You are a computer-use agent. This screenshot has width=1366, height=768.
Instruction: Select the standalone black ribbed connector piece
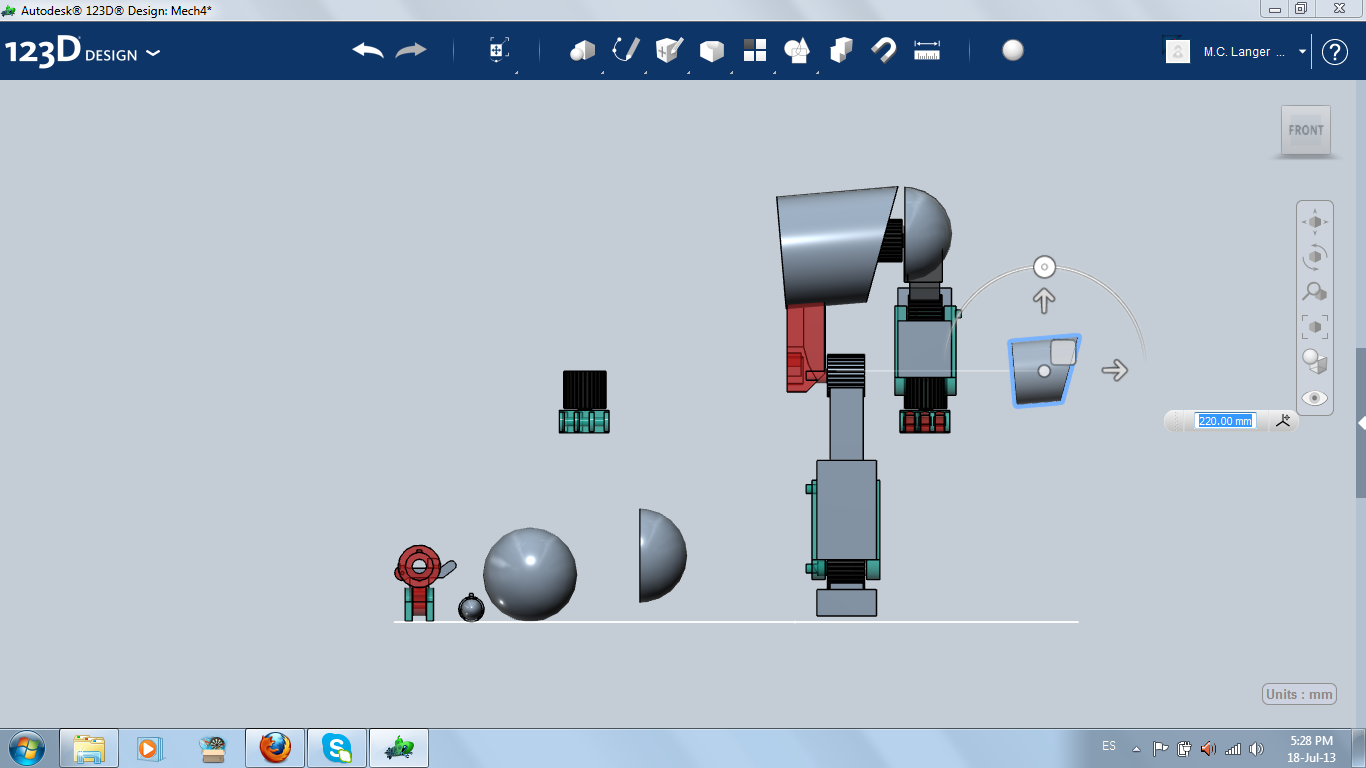(584, 401)
